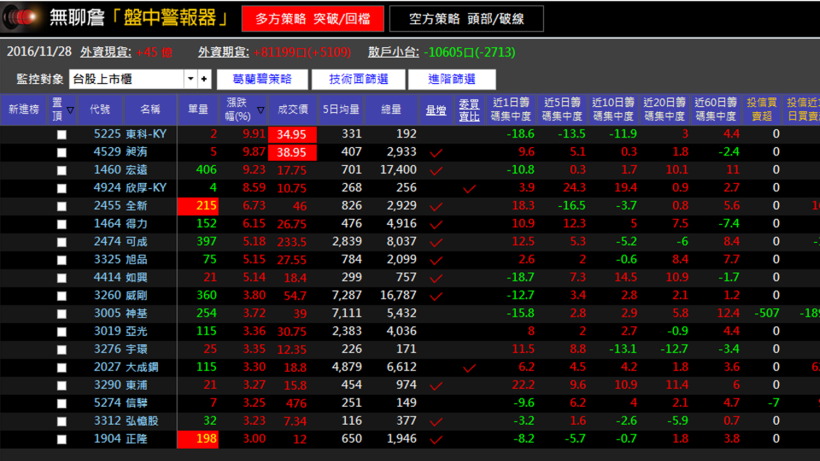This screenshot has height=461, width=820.
Task: Click the 委買賣比 checkmark in row 4924 欣厚-KY
Action: pos(469,189)
